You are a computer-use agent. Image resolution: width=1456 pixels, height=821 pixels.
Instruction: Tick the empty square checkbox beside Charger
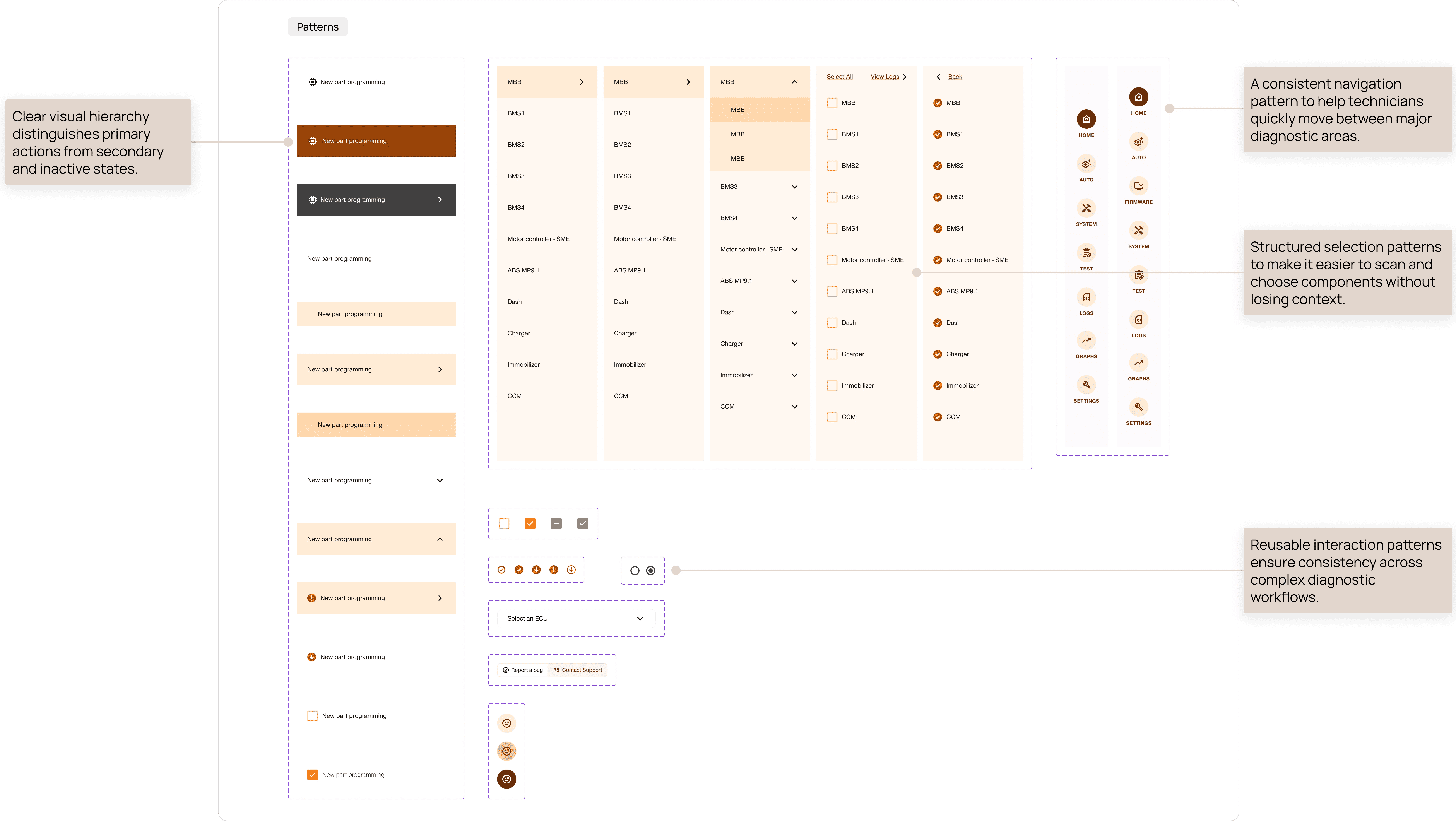click(832, 354)
